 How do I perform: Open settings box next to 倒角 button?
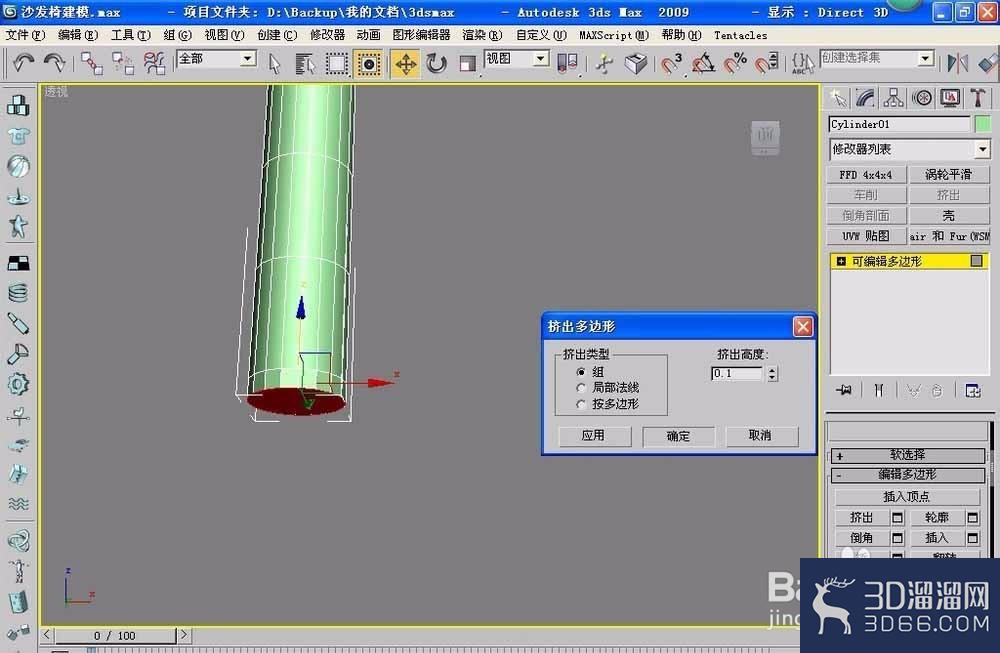(897, 538)
